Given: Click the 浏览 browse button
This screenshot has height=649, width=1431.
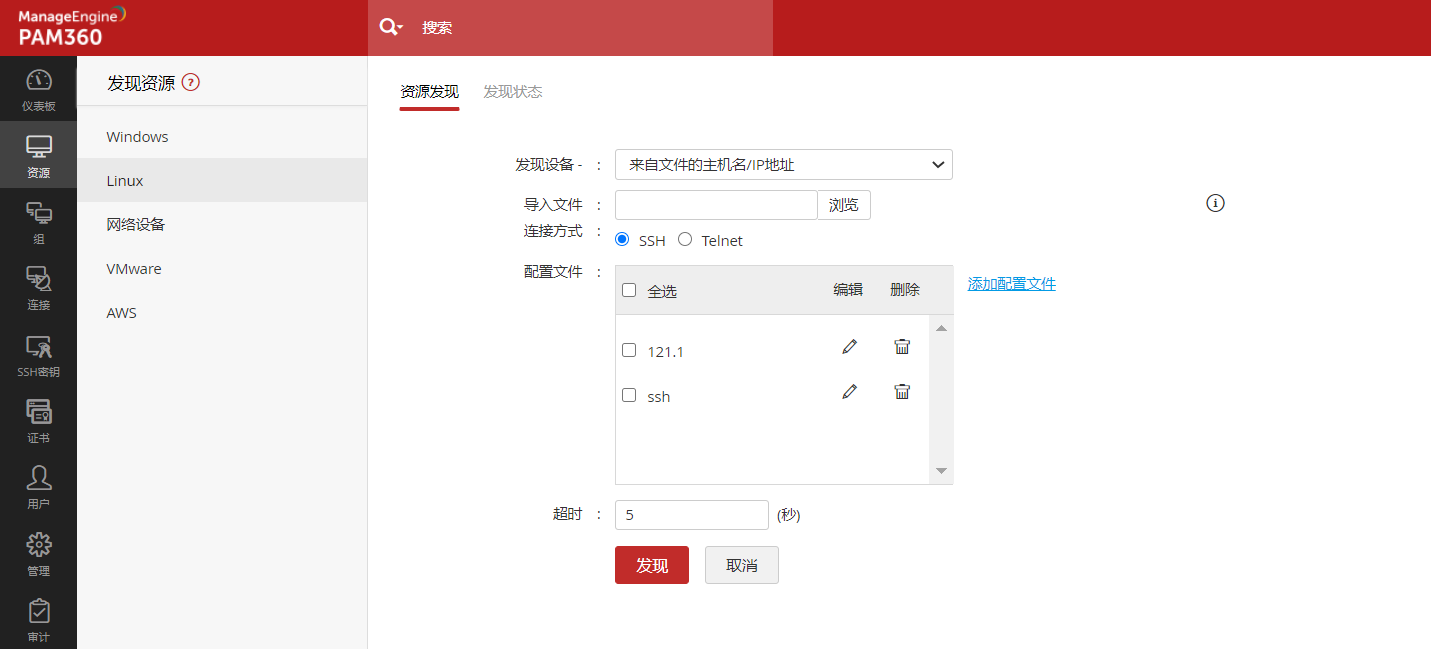Looking at the screenshot, I should (844, 205).
